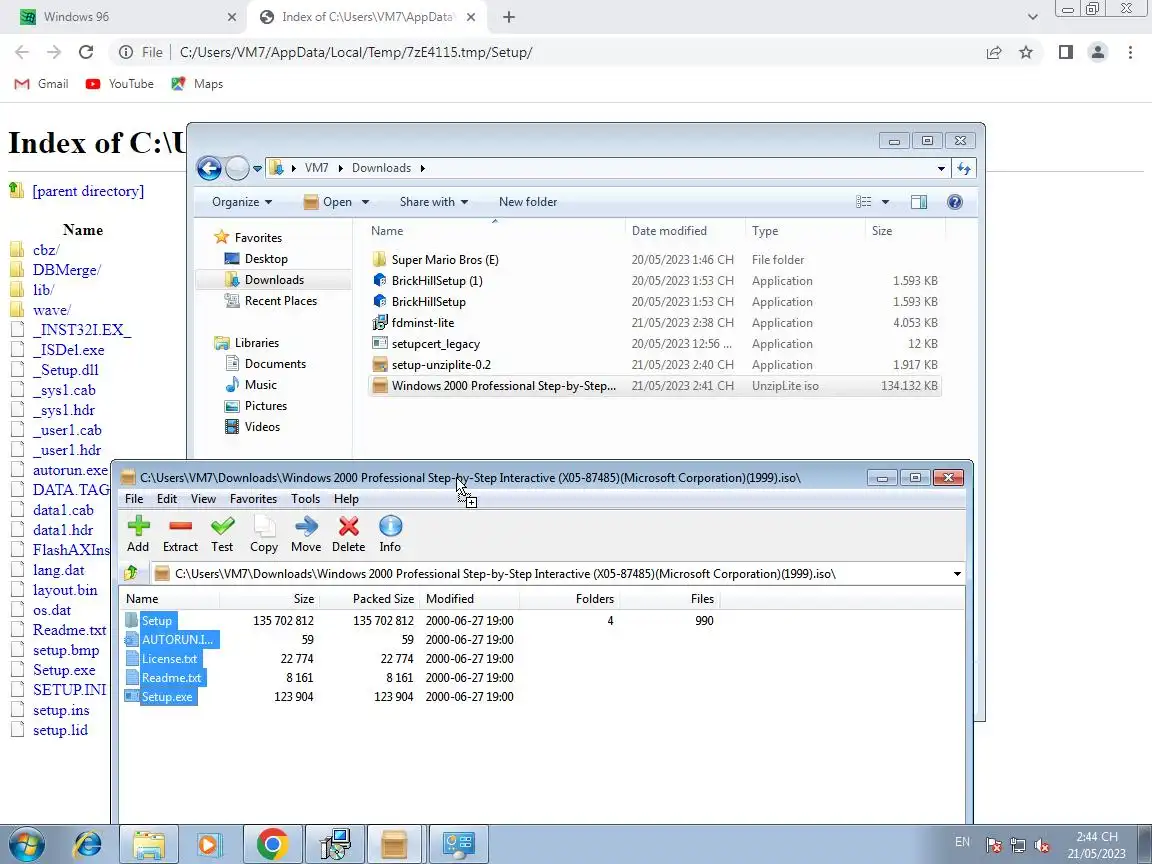
Task: Open the recent locations arrow in Explorer
Action: pos(257,168)
